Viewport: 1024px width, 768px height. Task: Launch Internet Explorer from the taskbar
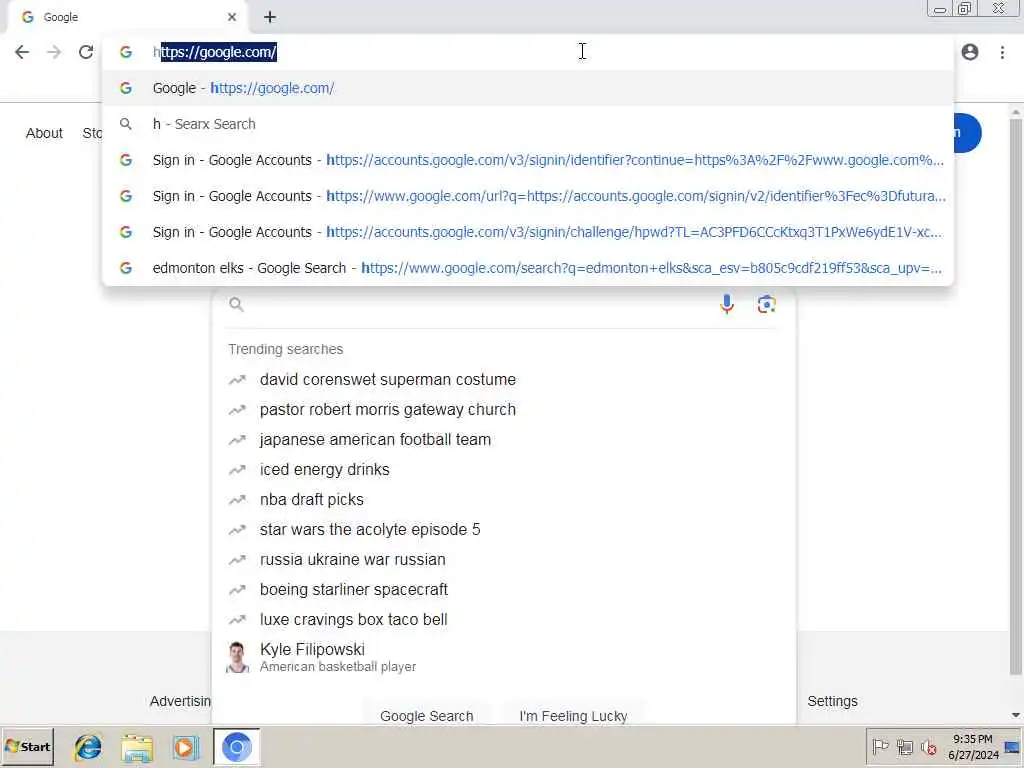88,746
